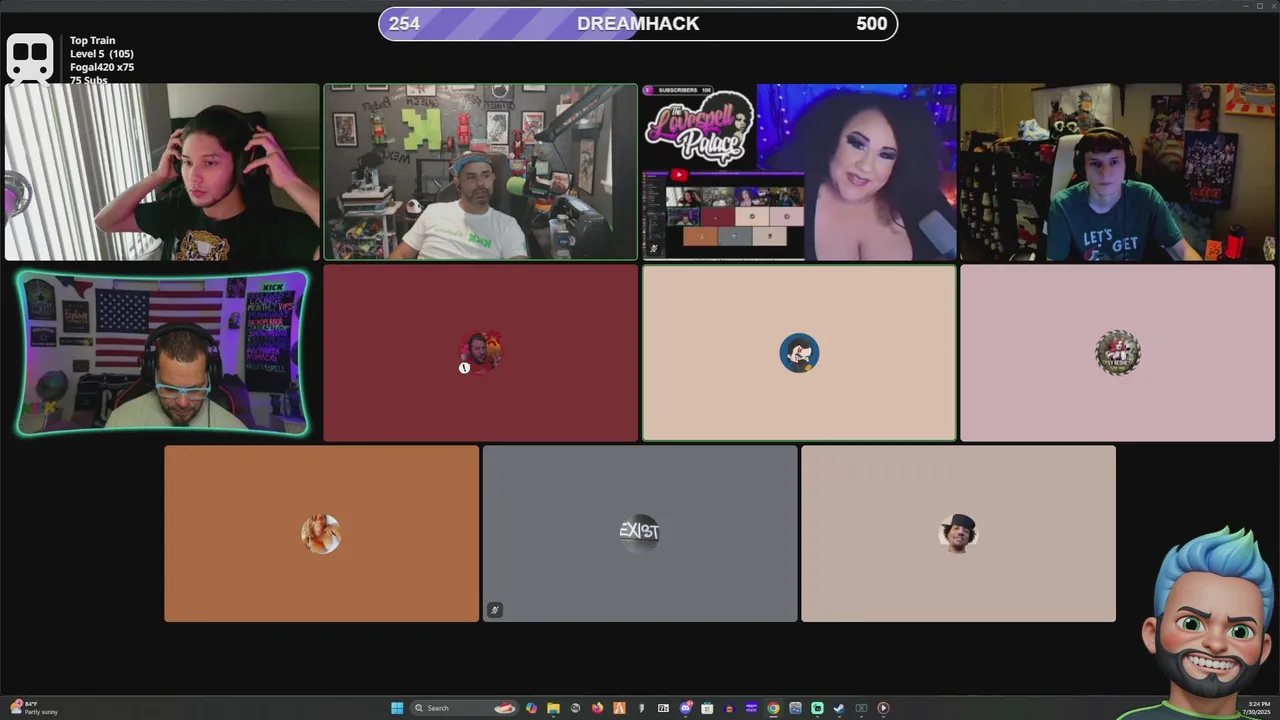Click the Level 5 (105) text
The height and width of the screenshot is (720, 1280).
click(x=101, y=54)
